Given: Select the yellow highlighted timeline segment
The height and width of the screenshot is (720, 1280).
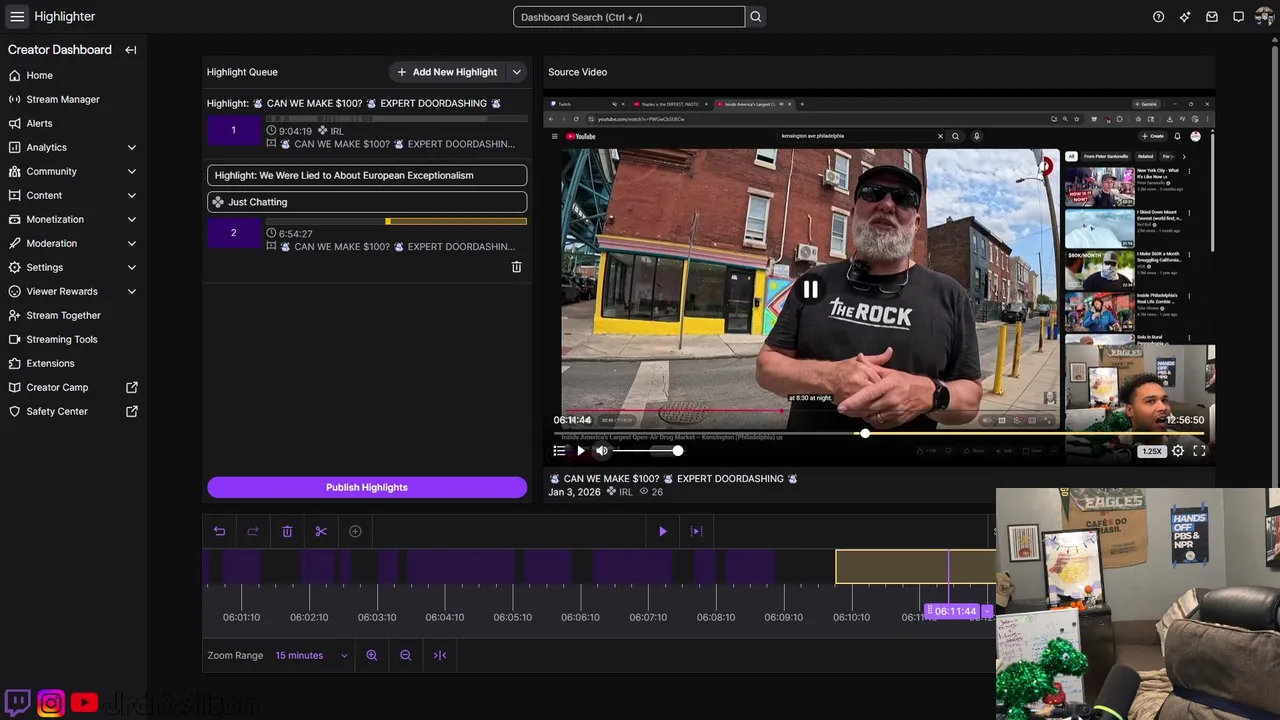Looking at the screenshot, I should 915,567.
